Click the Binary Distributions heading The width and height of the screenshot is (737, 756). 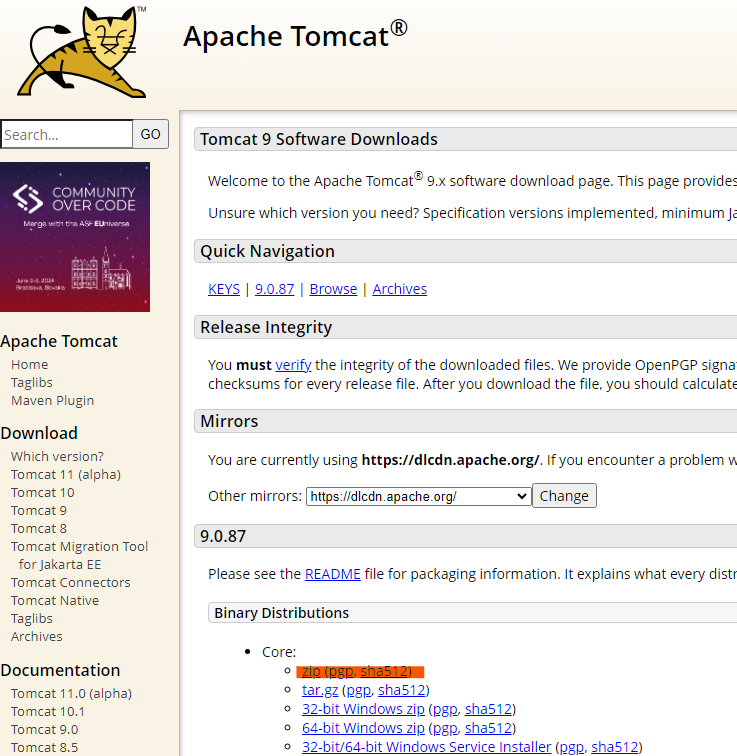[281, 613]
